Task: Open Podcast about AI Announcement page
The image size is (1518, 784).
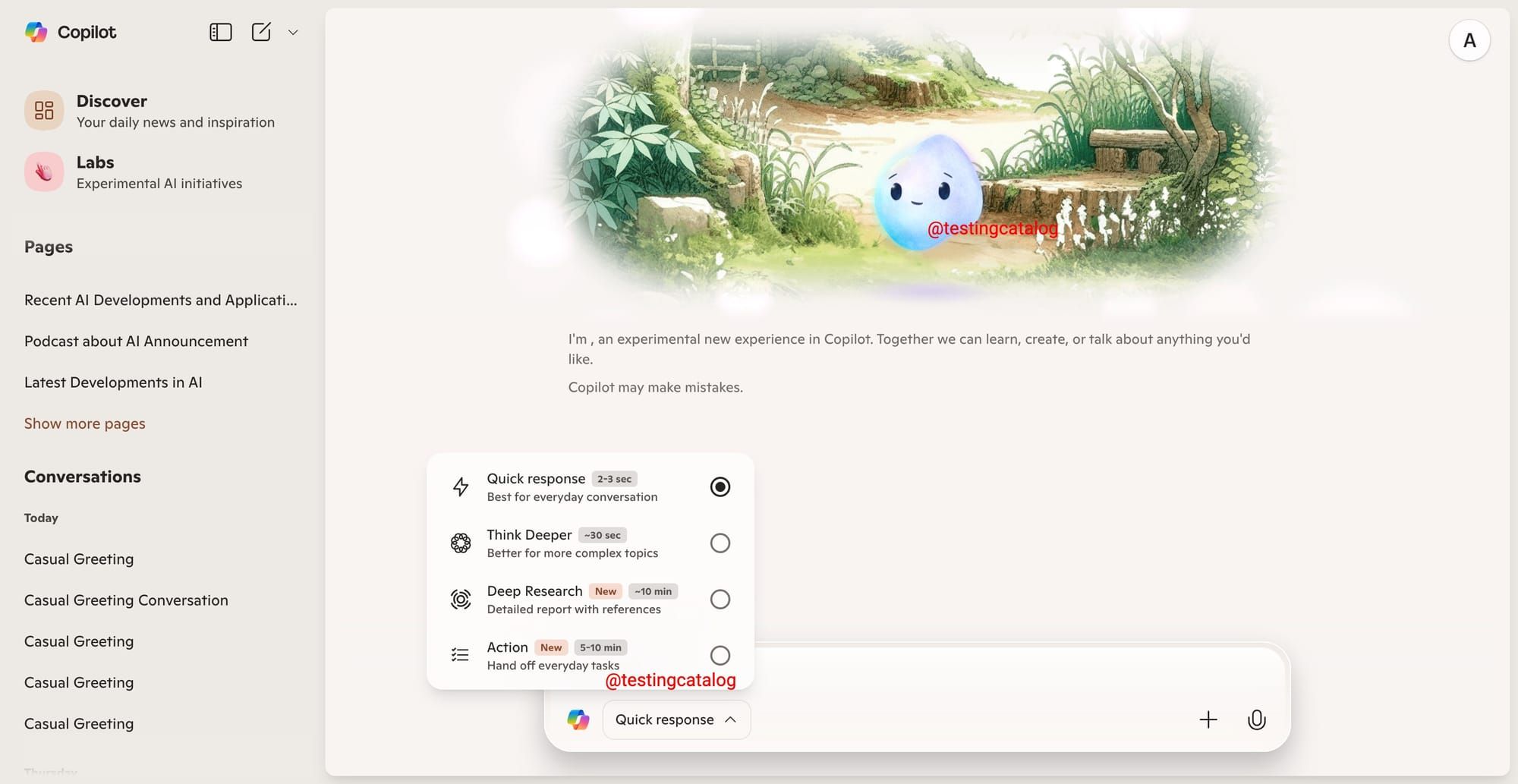Action: 137,342
